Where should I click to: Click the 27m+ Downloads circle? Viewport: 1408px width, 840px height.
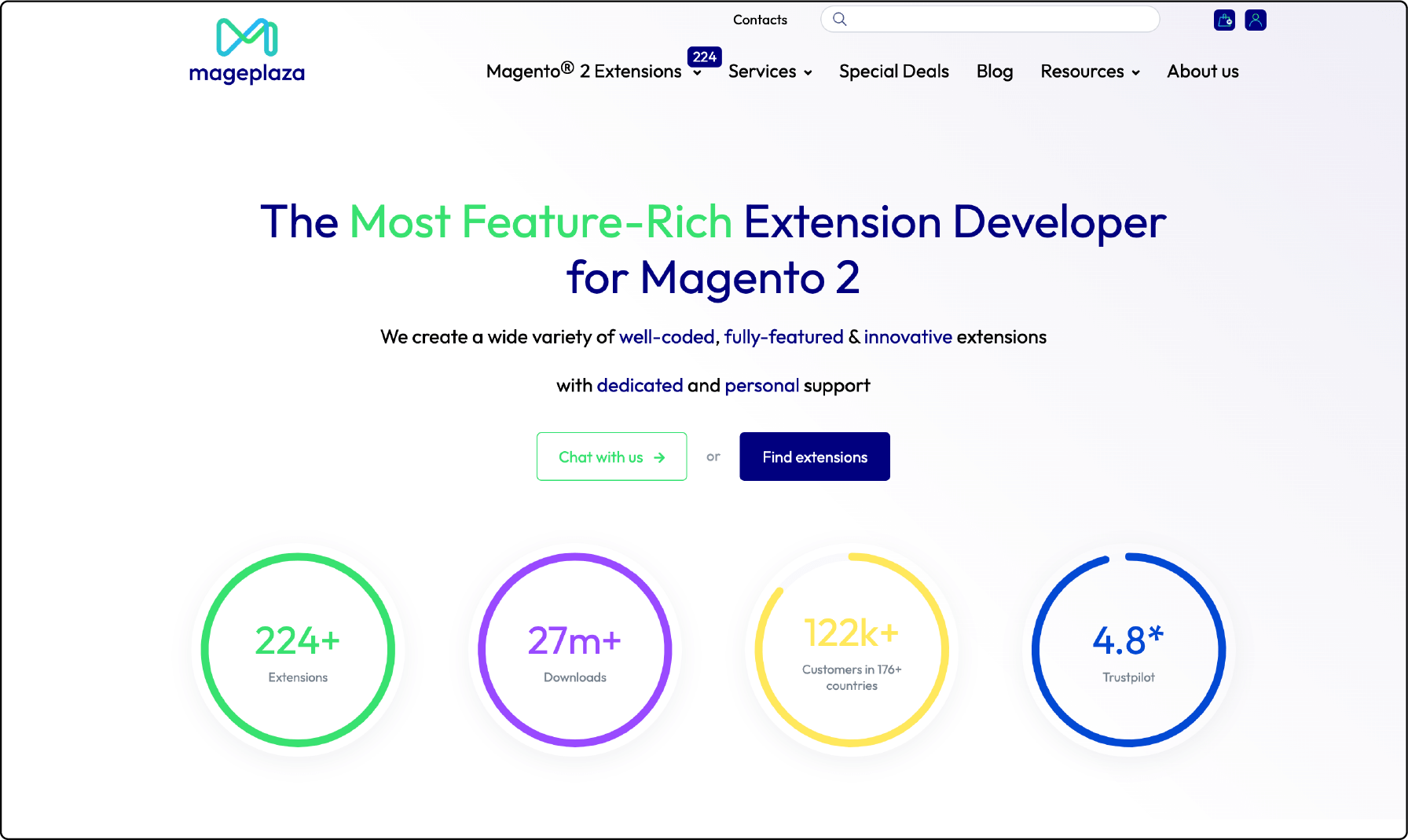pos(575,650)
